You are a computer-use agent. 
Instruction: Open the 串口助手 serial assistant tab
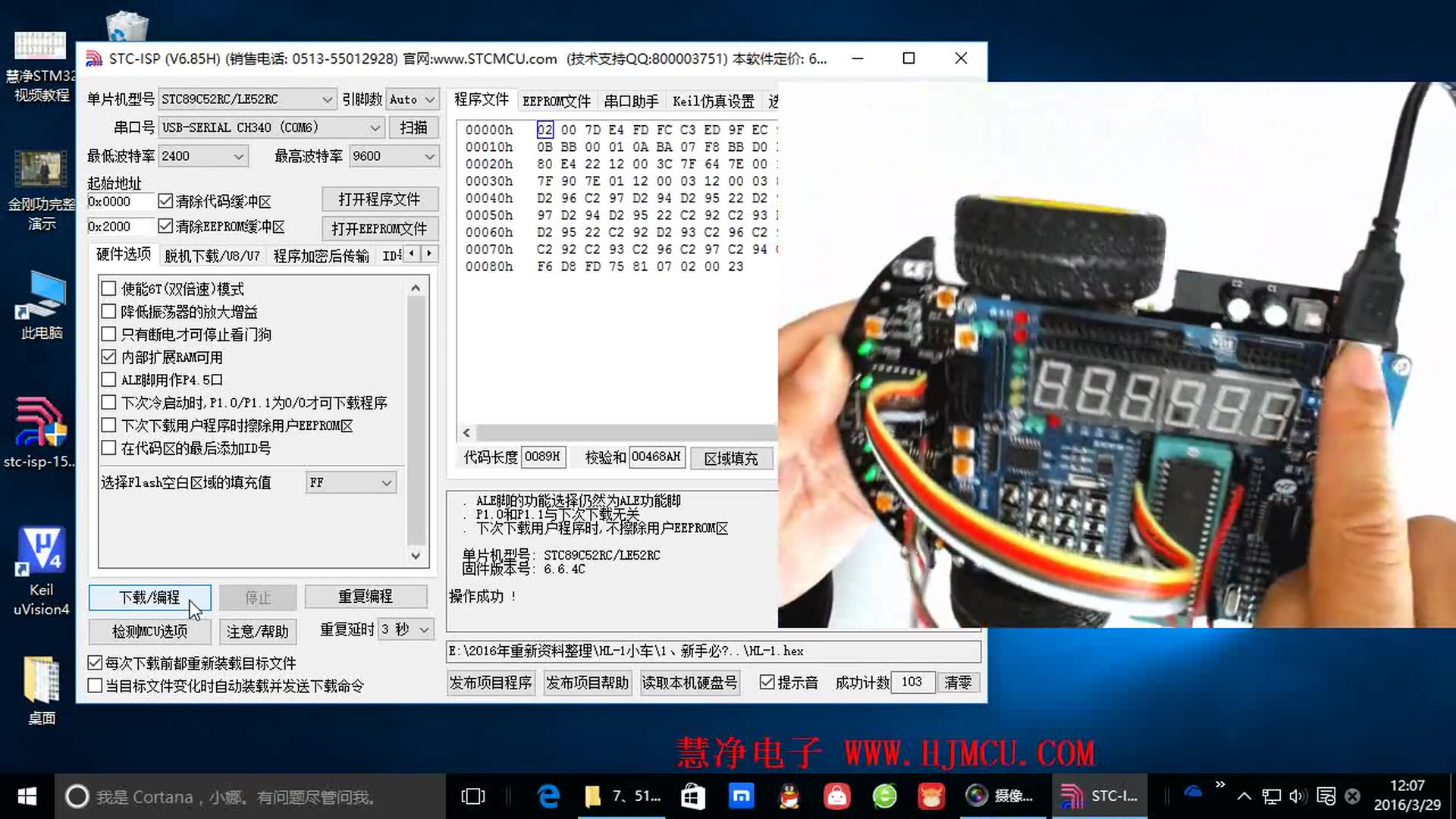click(x=632, y=100)
